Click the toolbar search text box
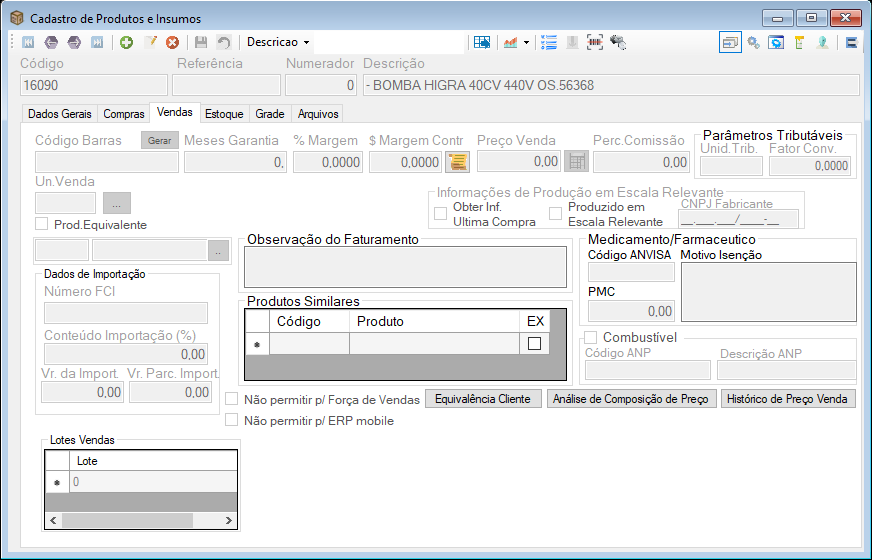This screenshot has width=872, height=560. [388, 42]
